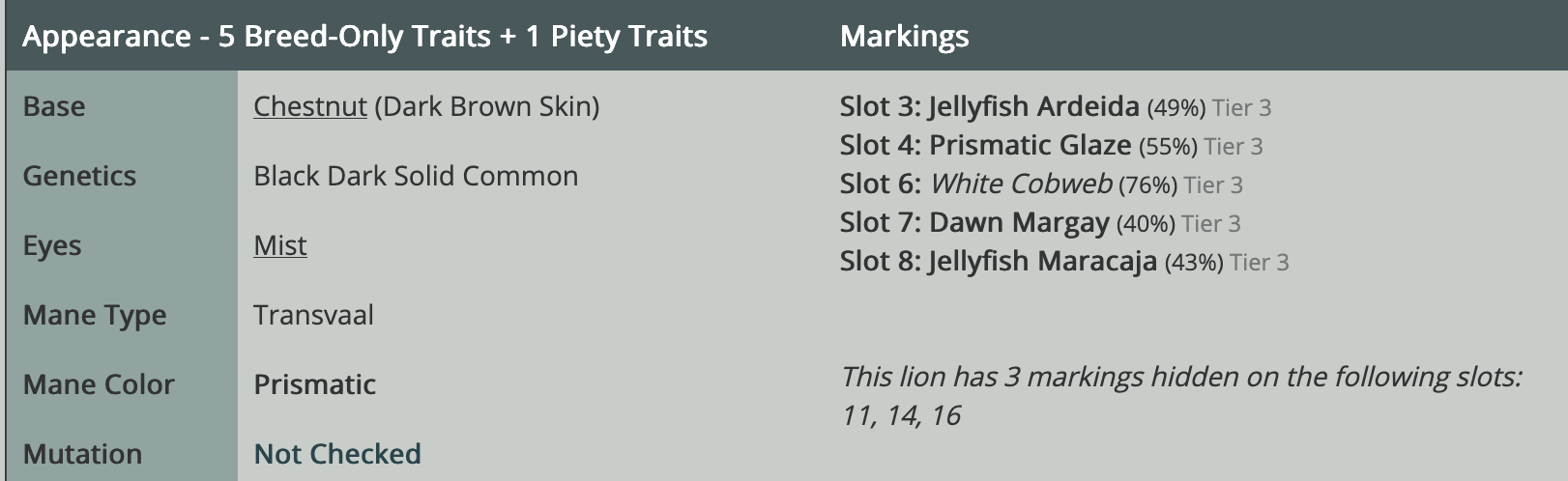The width and height of the screenshot is (1568, 481).
Task: Click the Mutation row label
Action: [x=82, y=454]
